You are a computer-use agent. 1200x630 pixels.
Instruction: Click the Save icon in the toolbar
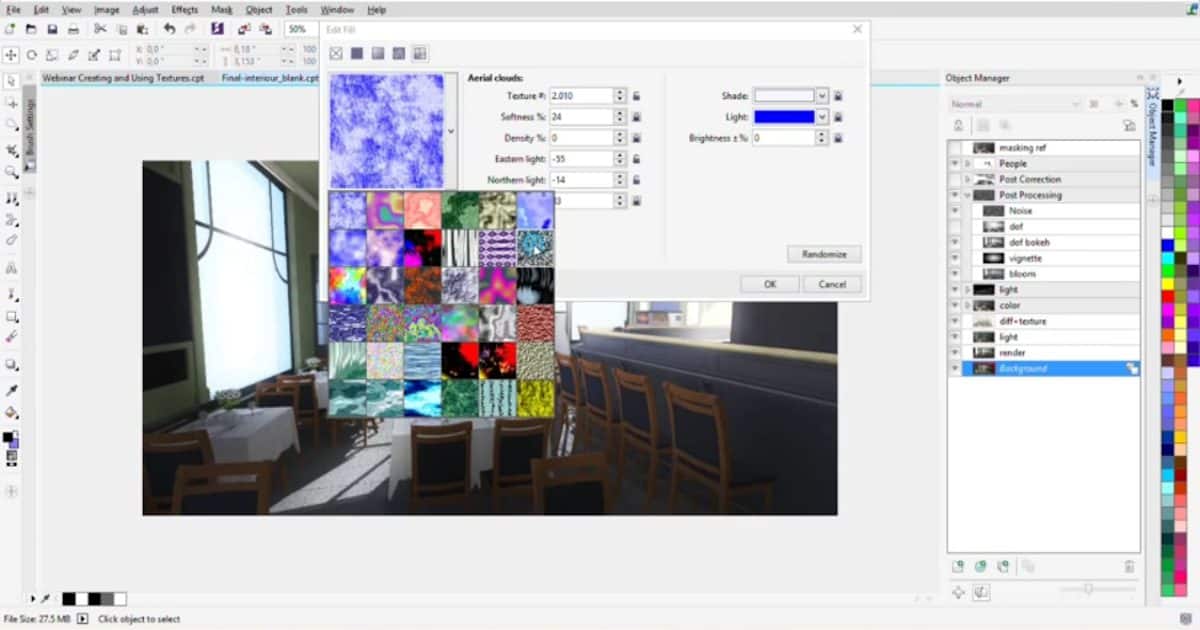pyautogui.click(x=52, y=29)
